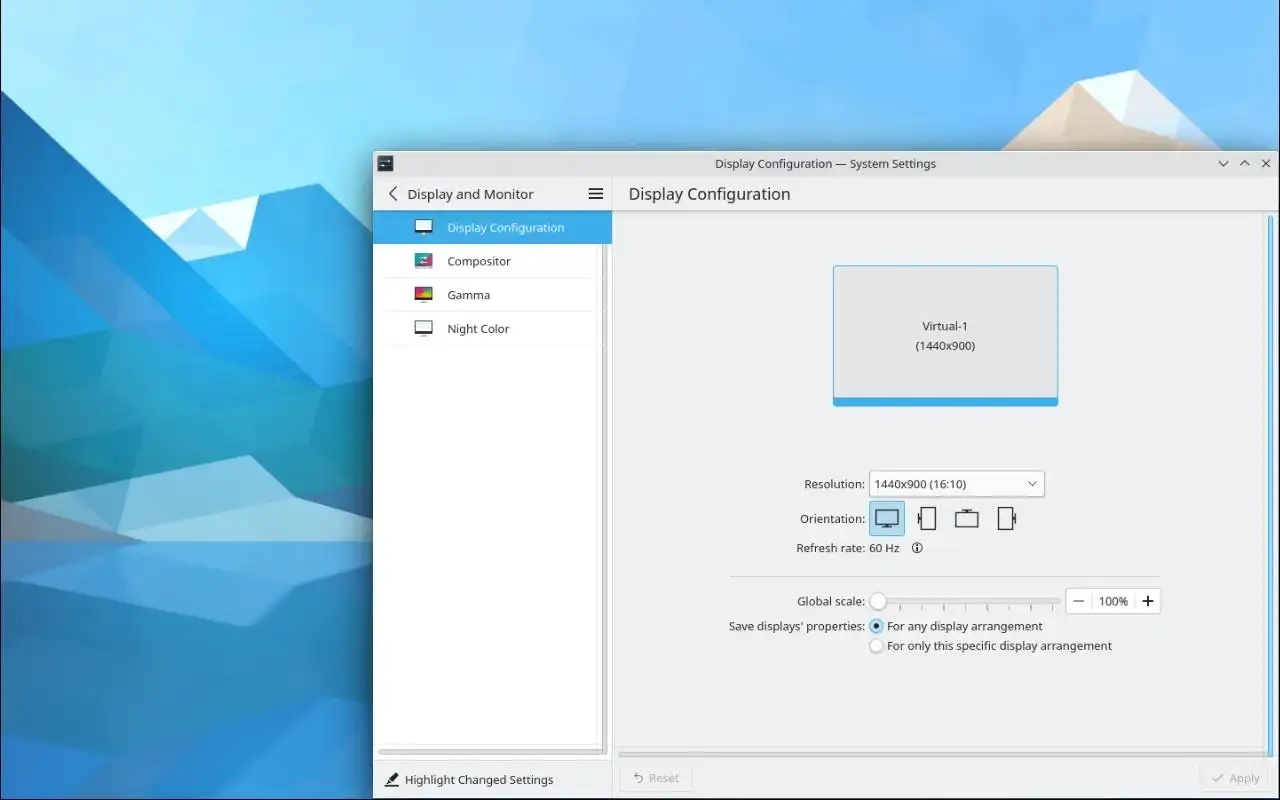Open the Resolution dropdown

pyautogui.click(x=957, y=484)
